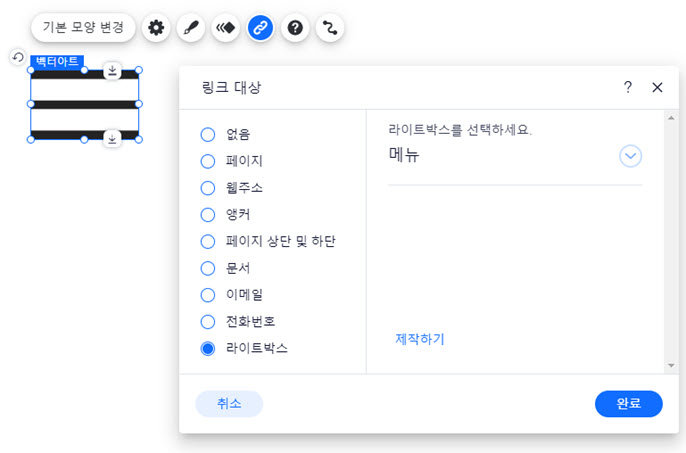The width and height of the screenshot is (686, 453).
Task: Open the help question mark in toolbar
Action: (x=295, y=28)
